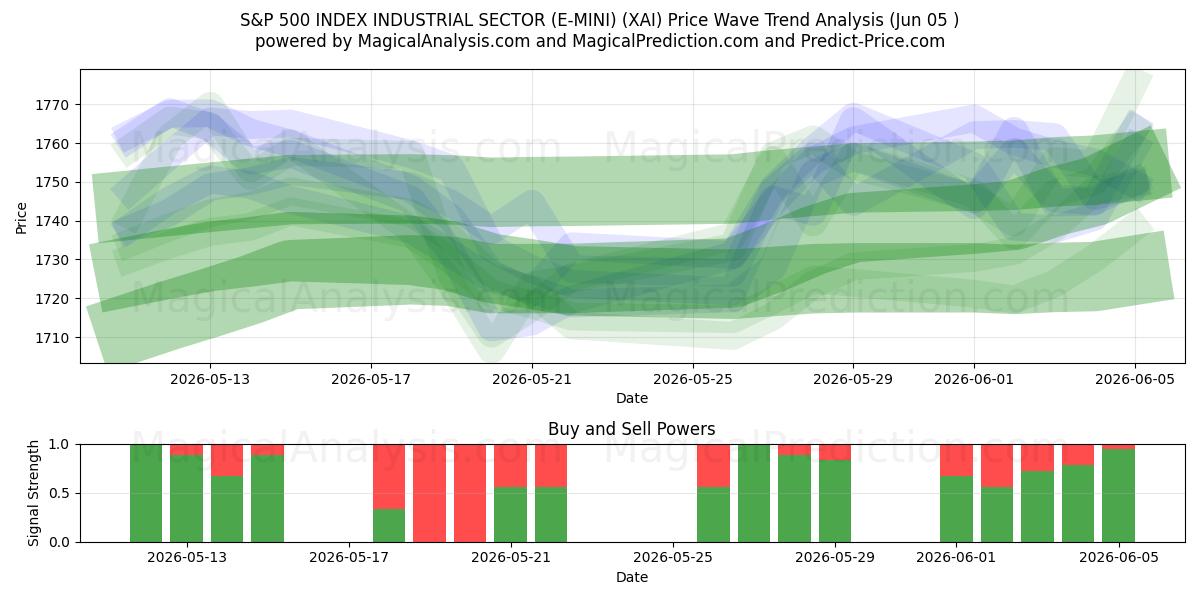1200x600 pixels.
Task: Click the 1730 price tick label
Action: (x=54, y=260)
